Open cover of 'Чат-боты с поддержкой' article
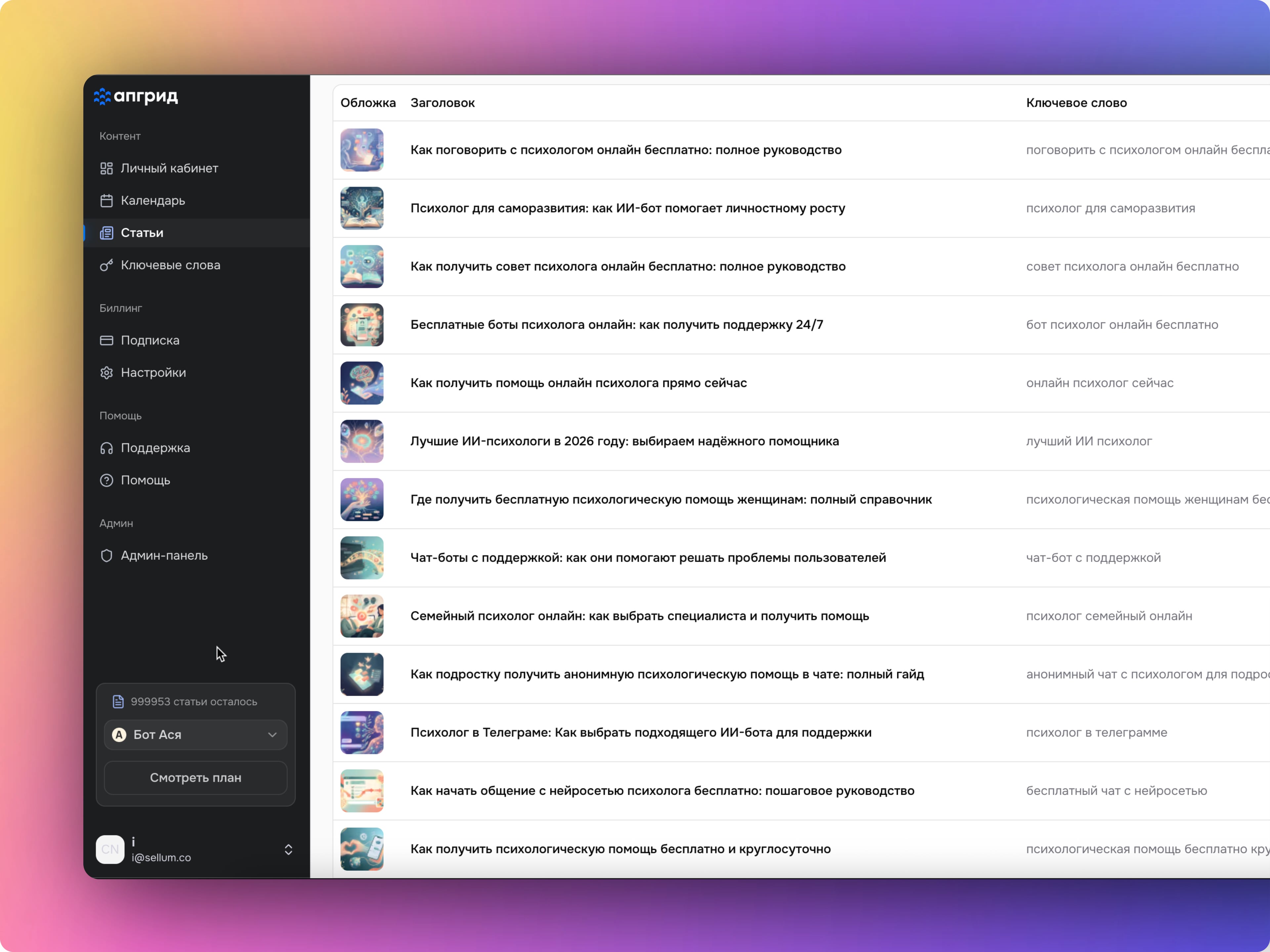The image size is (1270, 952). 362,558
